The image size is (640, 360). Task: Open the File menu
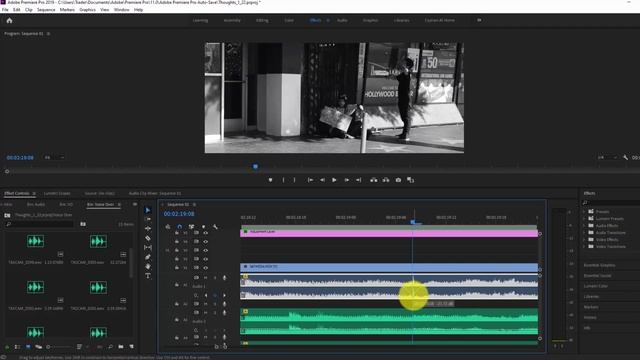pyautogui.click(x=5, y=9)
